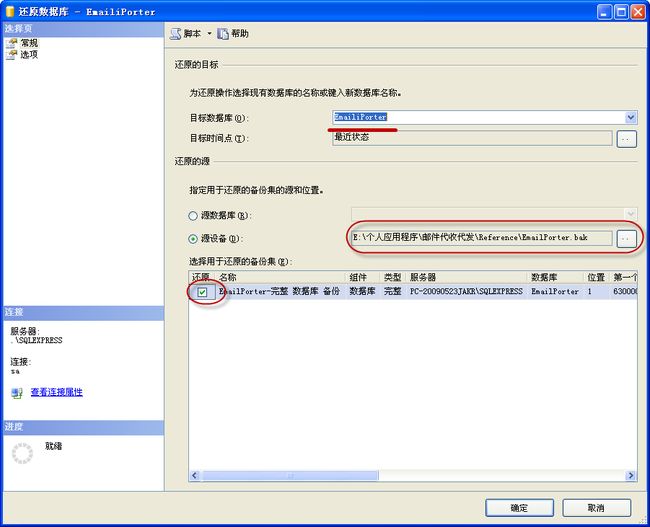Click the PC-20090523JAKR\SQLEXPRESS server cell
The image size is (650, 527).
[x=466, y=291]
